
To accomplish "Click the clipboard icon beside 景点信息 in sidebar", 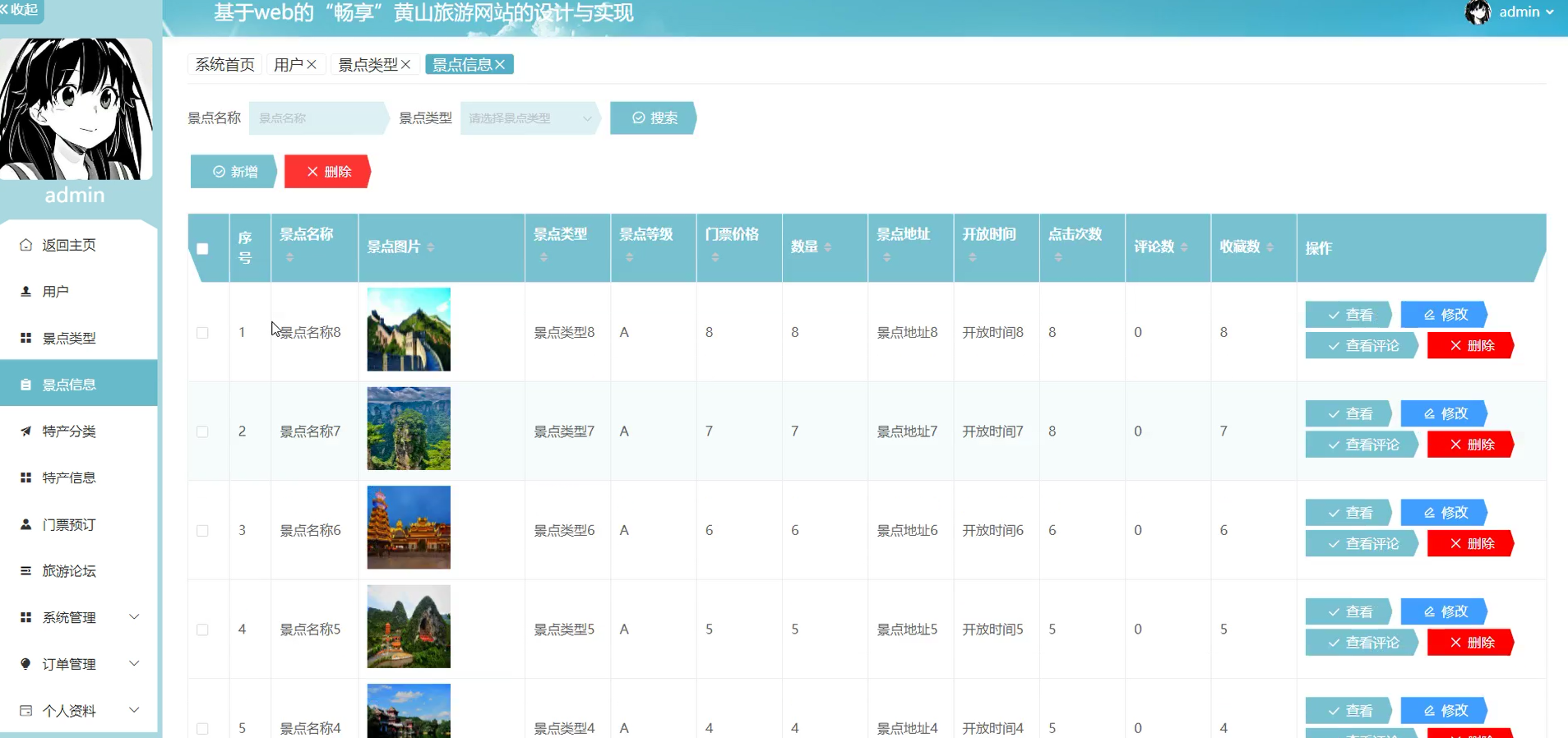I will click(25, 385).
